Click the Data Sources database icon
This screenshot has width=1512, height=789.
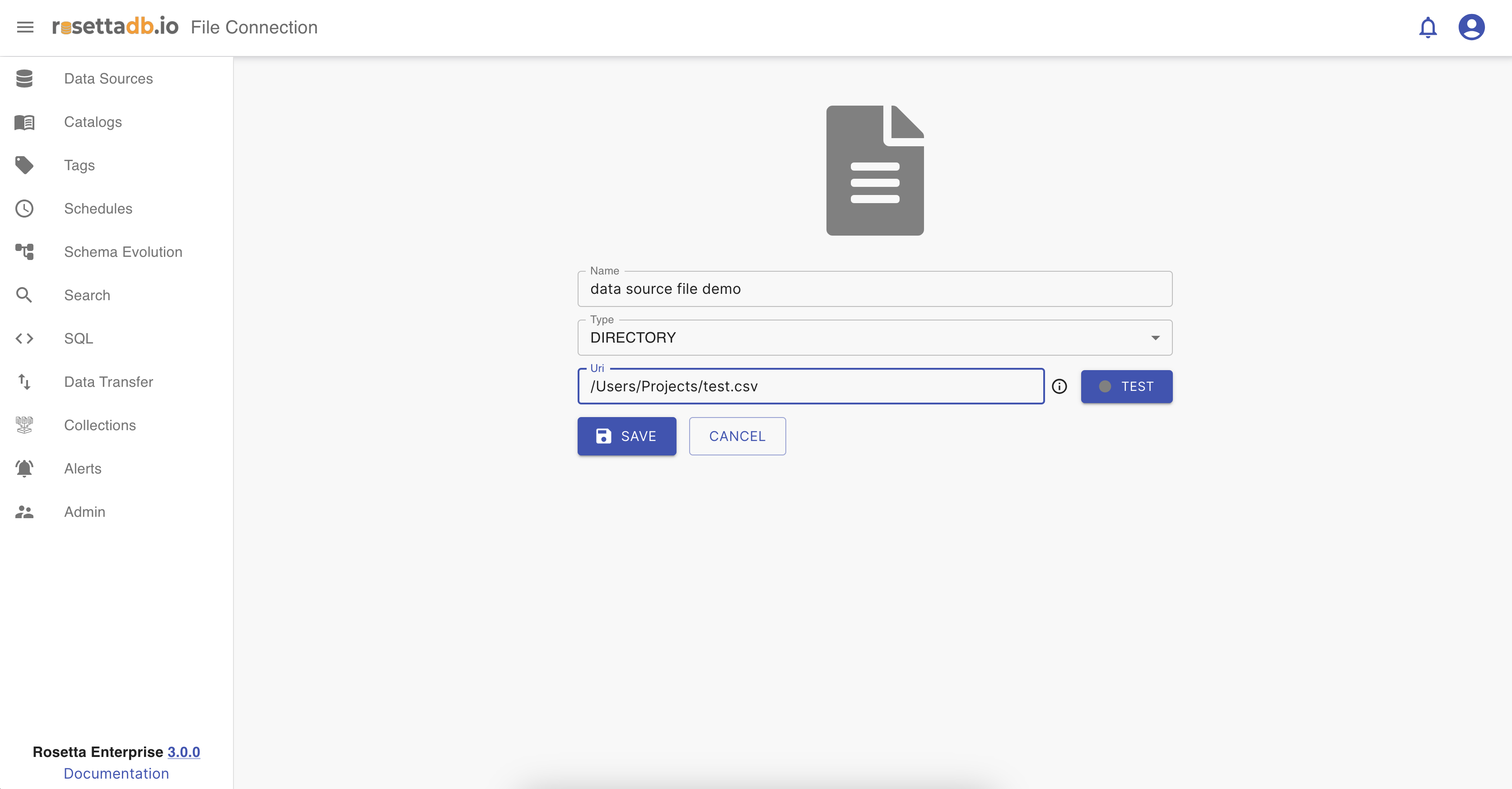[x=24, y=79]
